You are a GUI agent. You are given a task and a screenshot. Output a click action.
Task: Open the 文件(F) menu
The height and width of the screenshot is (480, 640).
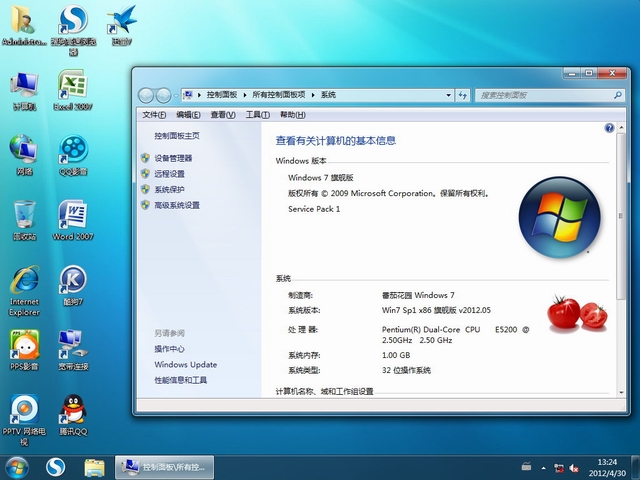tap(154, 115)
